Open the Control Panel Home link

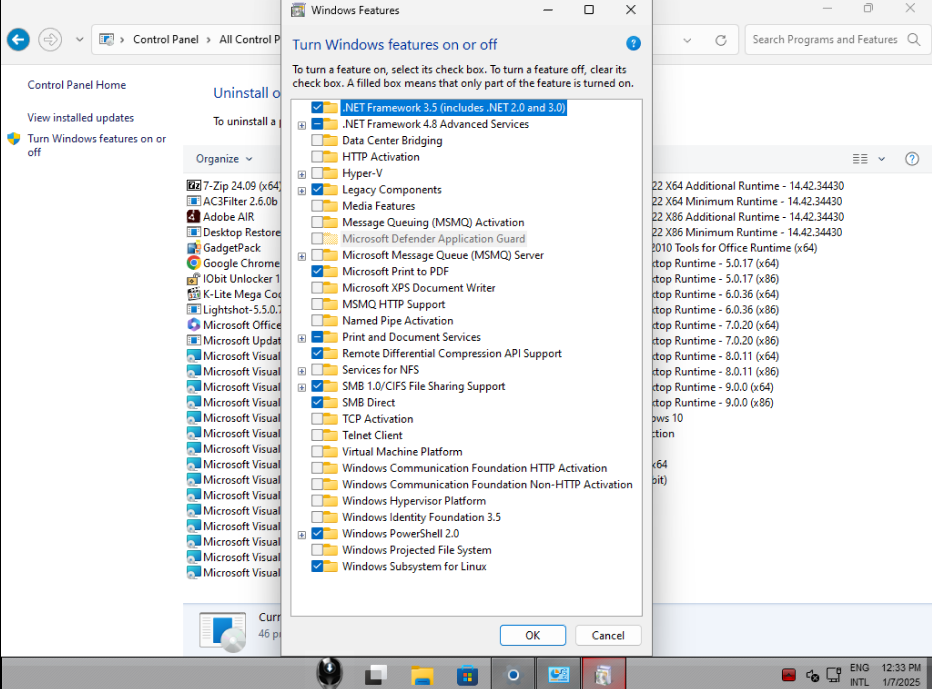pos(77,85)
